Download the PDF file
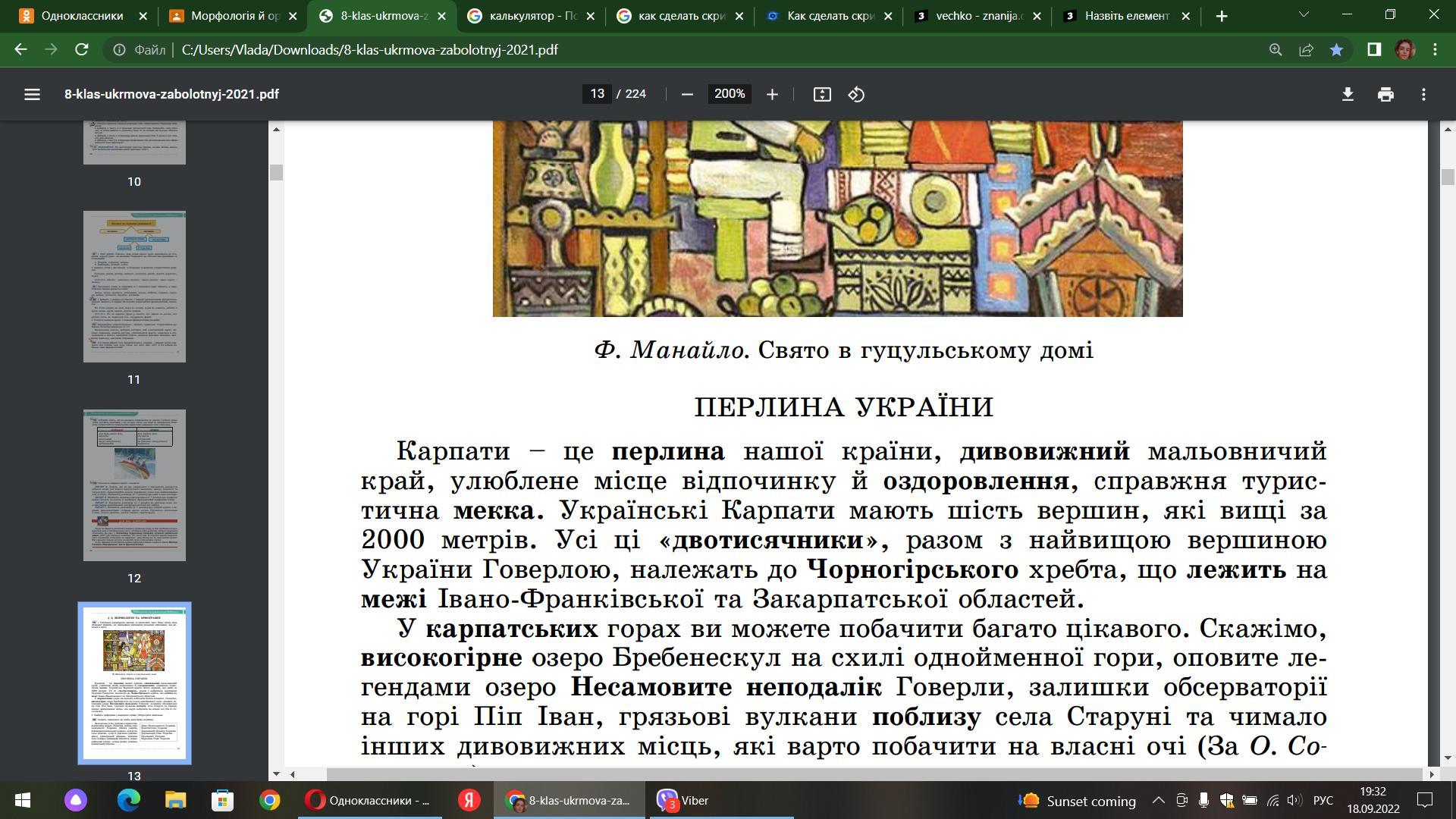 click(x=1348, y=94)
